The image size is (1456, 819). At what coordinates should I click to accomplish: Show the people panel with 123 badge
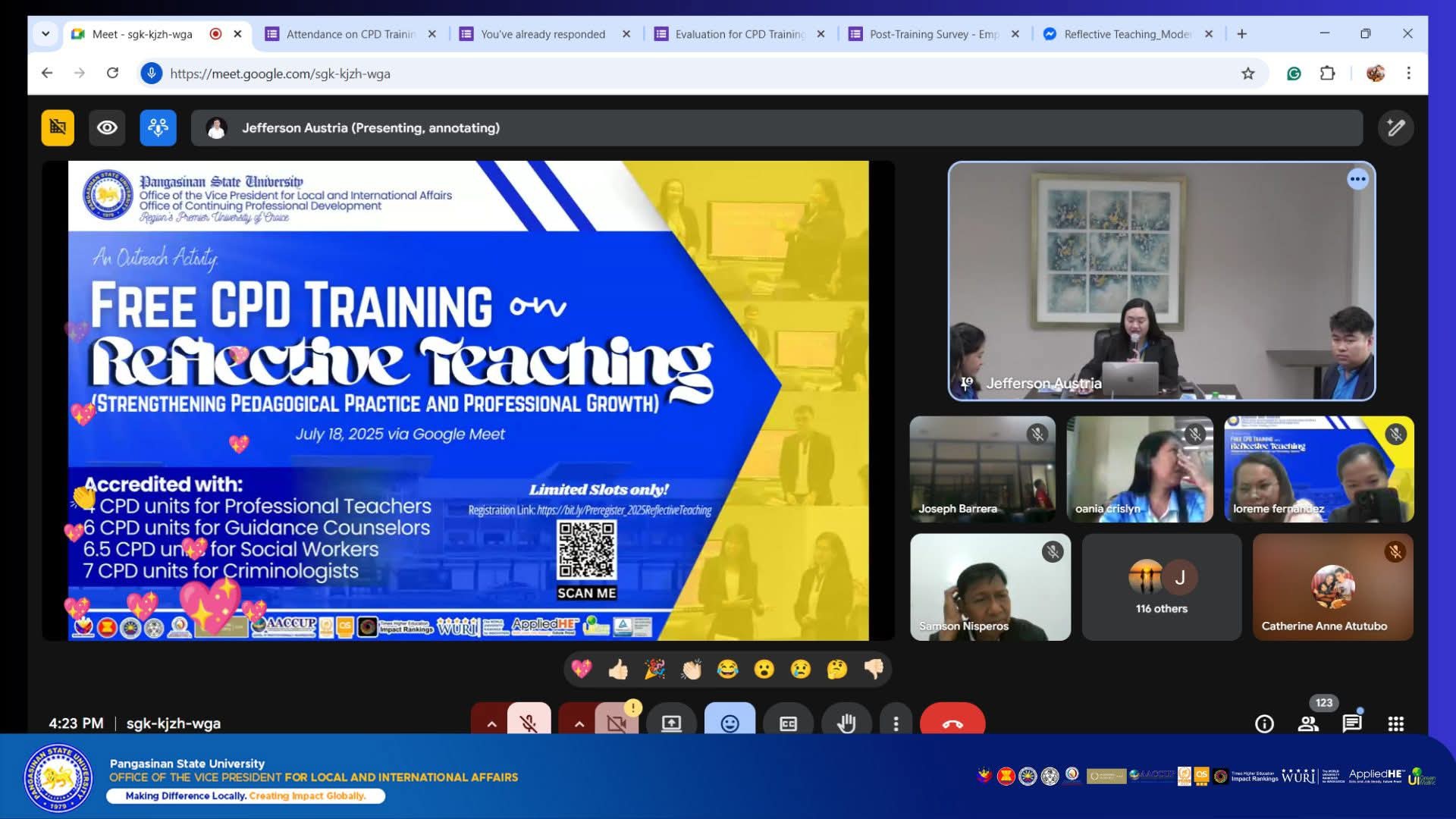point(1308,723)
